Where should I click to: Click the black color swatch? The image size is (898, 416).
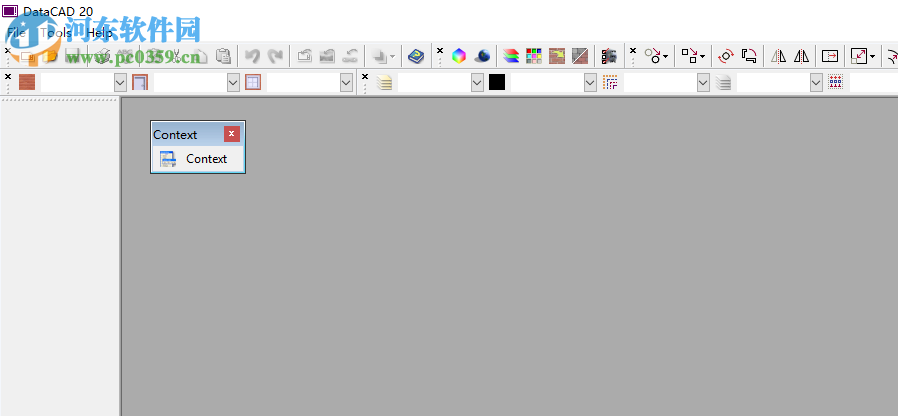click(497, 83)
